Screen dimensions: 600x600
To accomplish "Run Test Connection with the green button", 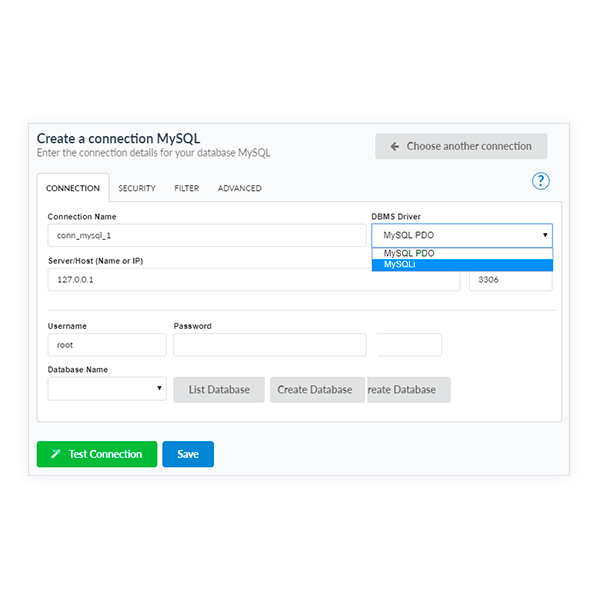I will tap(97, 454).
